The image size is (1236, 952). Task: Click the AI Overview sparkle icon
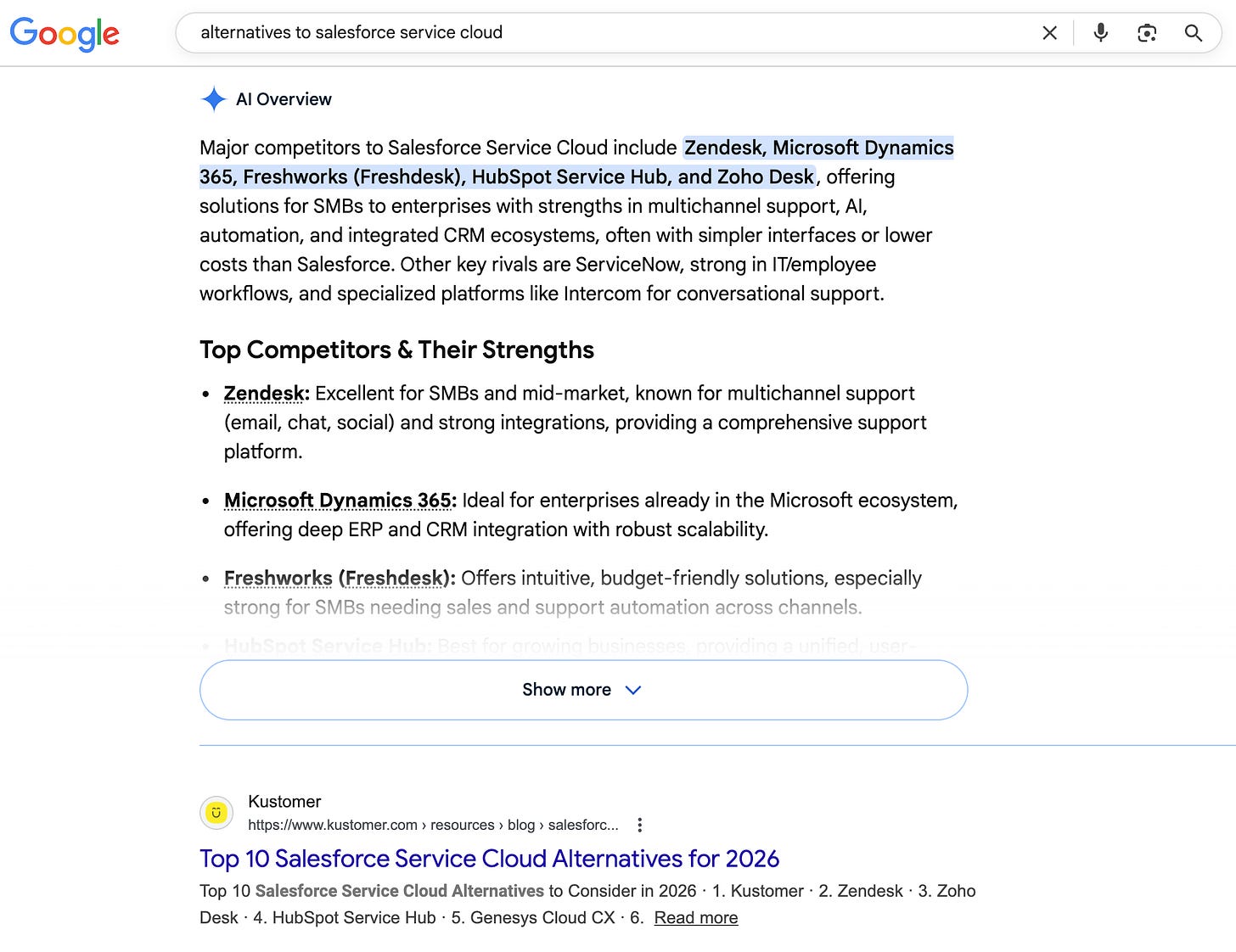coord(214,99)
